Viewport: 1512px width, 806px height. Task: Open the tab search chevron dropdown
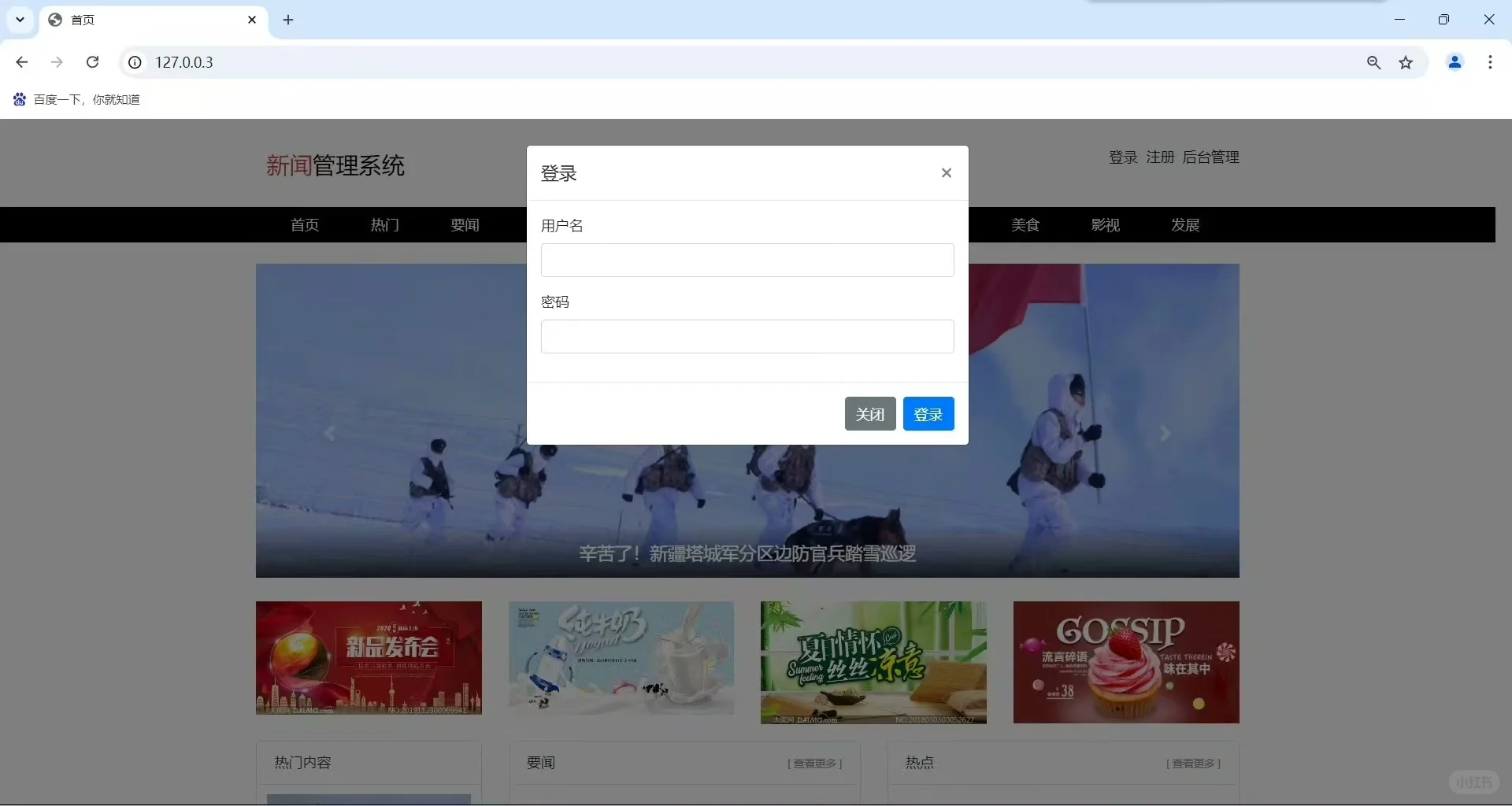(x=20, y=20)
